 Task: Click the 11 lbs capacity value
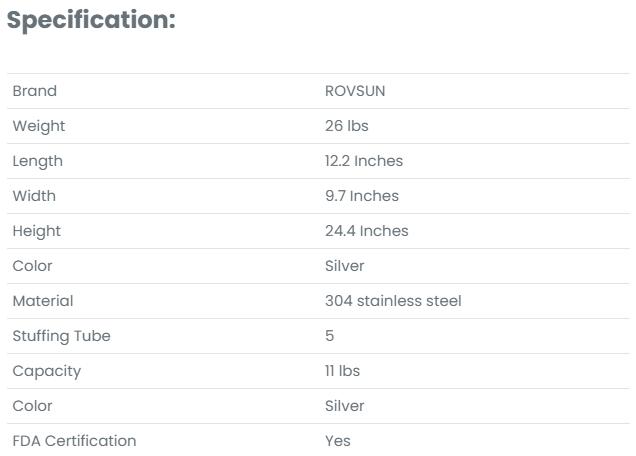tap(343, 371)
